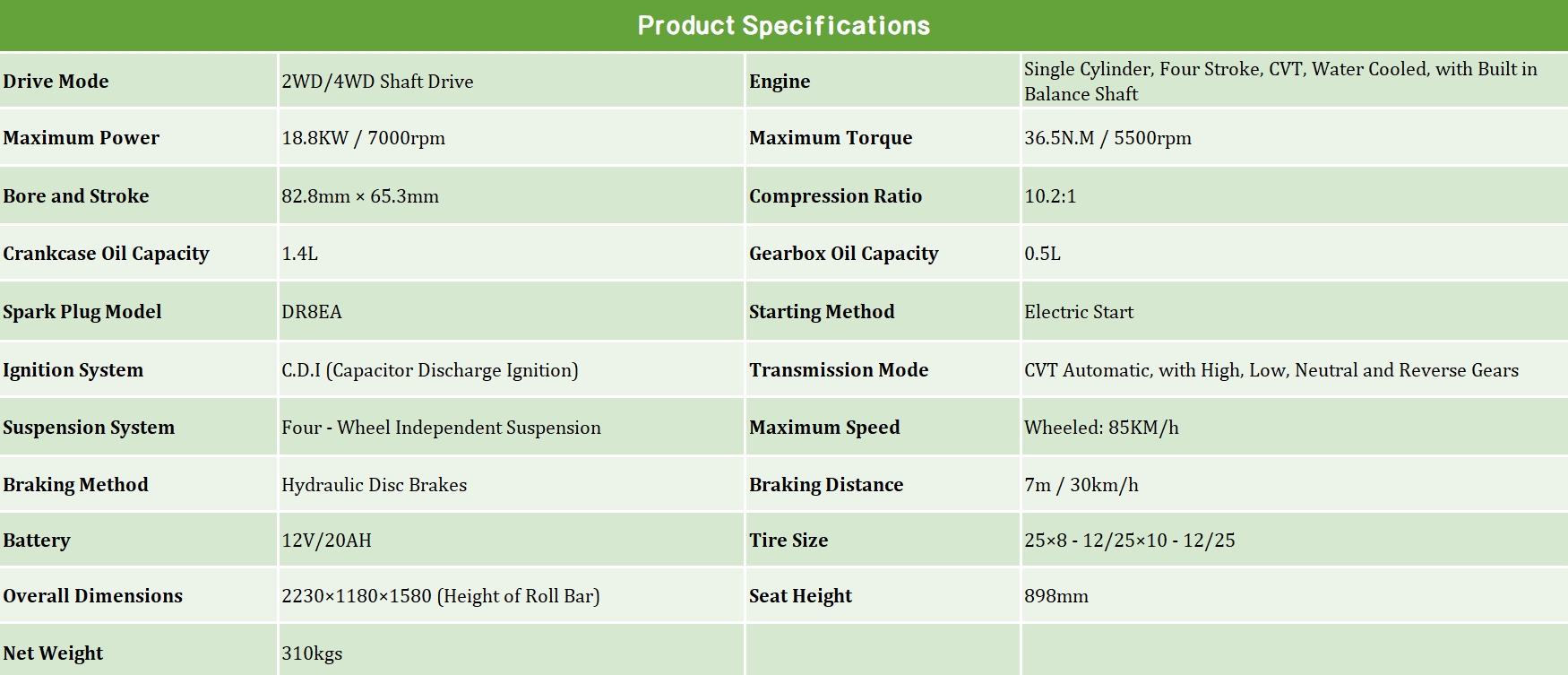Click the Maximum Power label

point(81,138)
